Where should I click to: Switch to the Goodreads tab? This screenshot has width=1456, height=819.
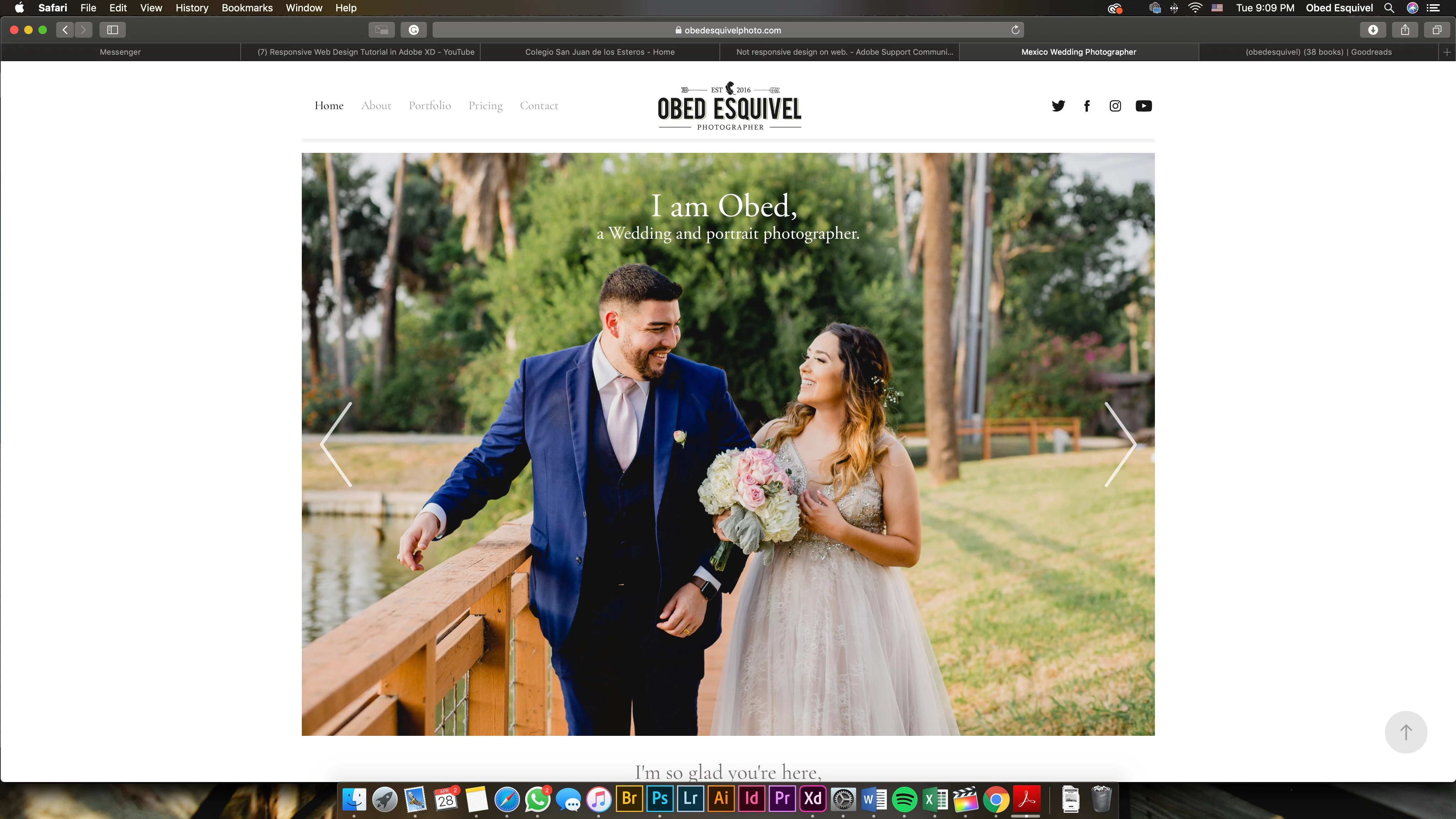tap(1318, 52)
